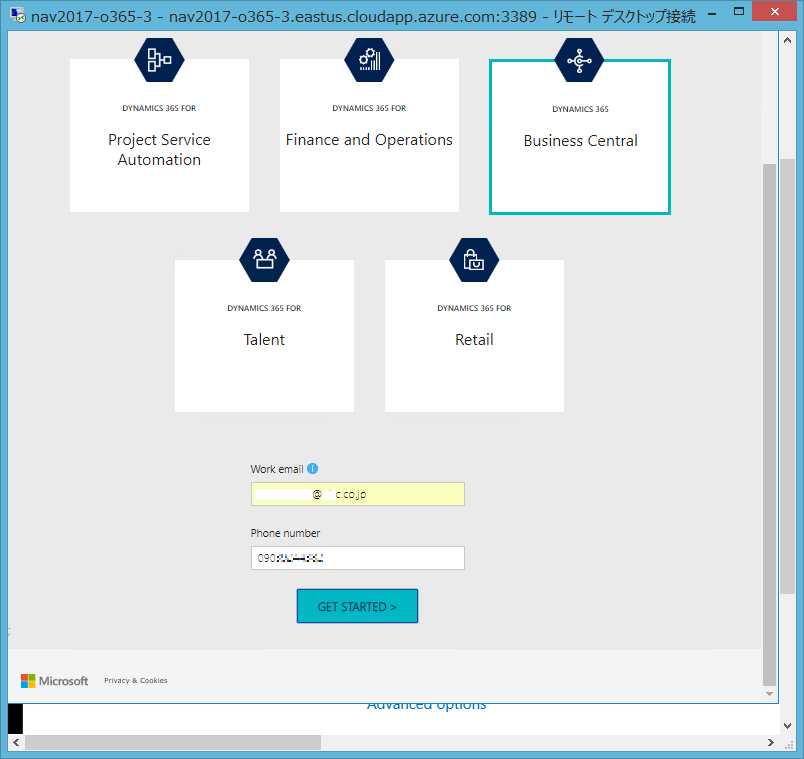Viewport: 804px width, 759px height.
Task: Click the outer window vertical scrollbar thumb
Action: tap(788, 377)
